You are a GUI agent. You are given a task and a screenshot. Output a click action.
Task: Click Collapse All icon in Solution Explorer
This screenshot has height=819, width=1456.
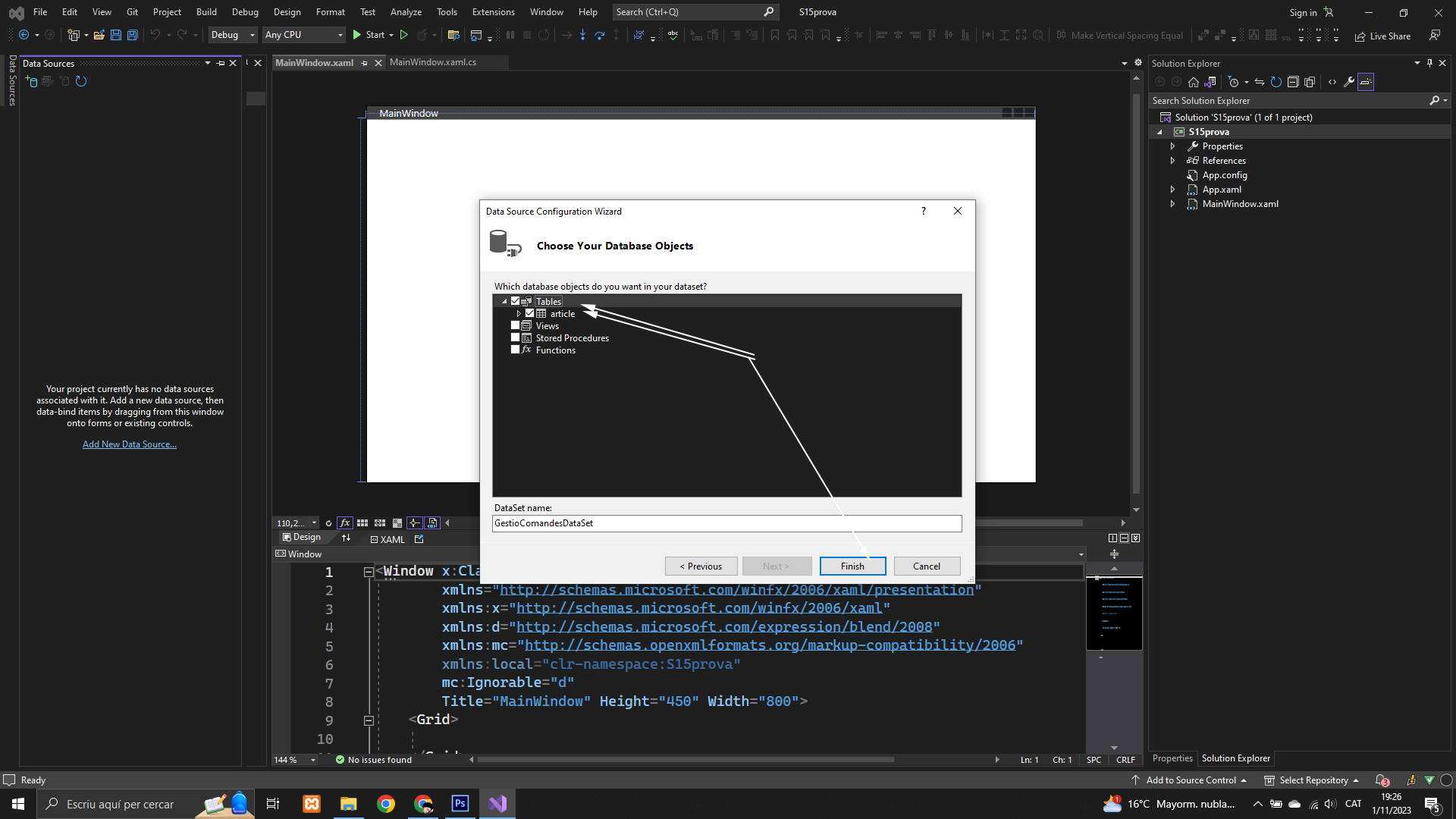[1293, 82]
